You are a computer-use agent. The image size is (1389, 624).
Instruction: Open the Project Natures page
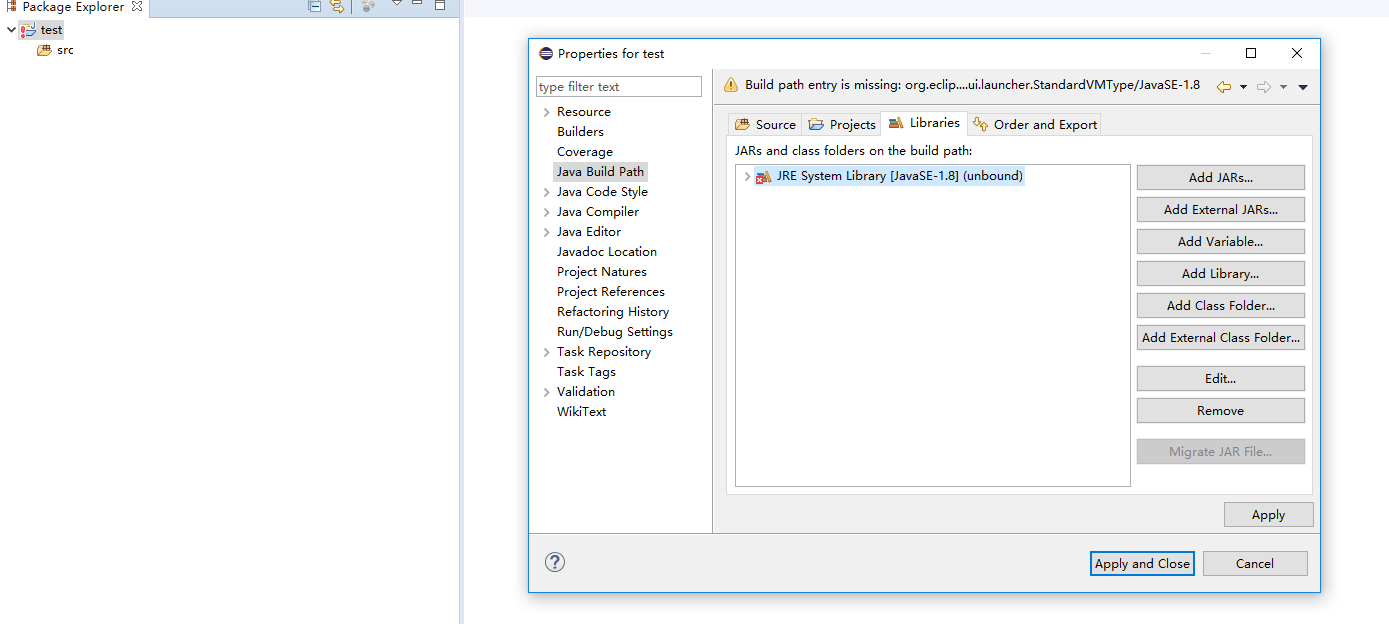click(x=601, y=272)
